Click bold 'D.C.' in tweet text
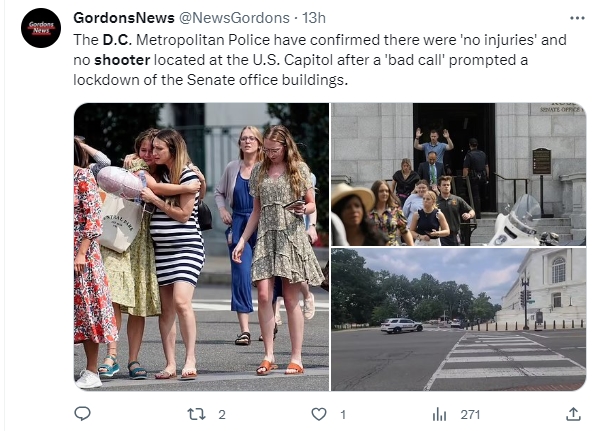The width and height of the screenshot is (602, 431). [x=117, y=40]
